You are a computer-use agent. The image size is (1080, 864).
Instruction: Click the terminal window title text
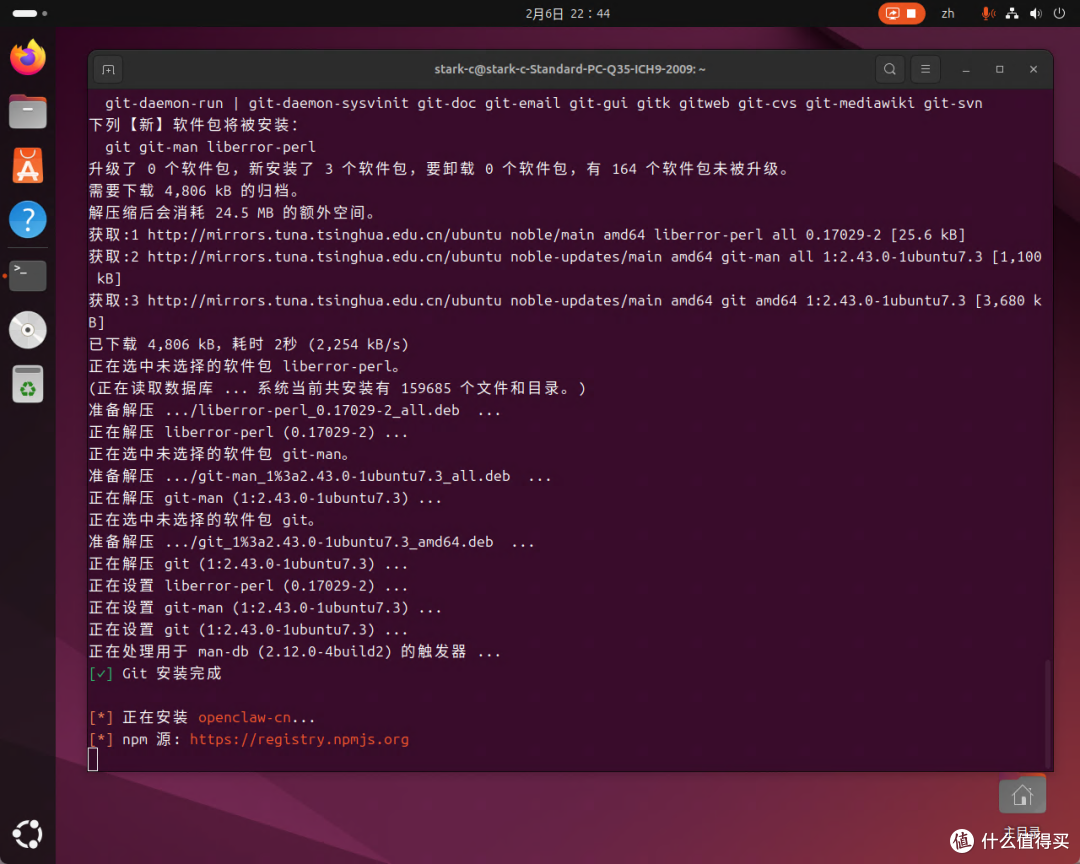click(570, 69)
